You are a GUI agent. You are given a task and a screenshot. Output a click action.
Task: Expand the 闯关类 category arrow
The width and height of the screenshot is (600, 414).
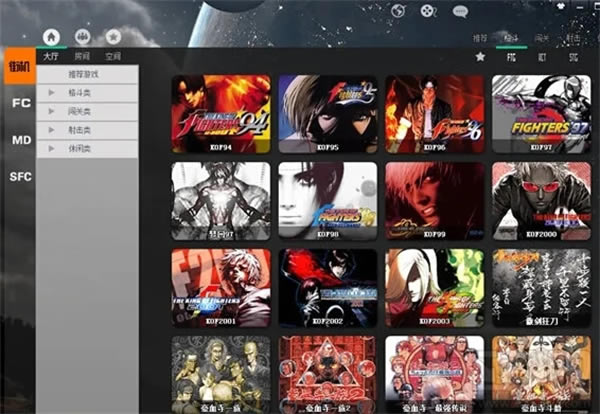51,111
